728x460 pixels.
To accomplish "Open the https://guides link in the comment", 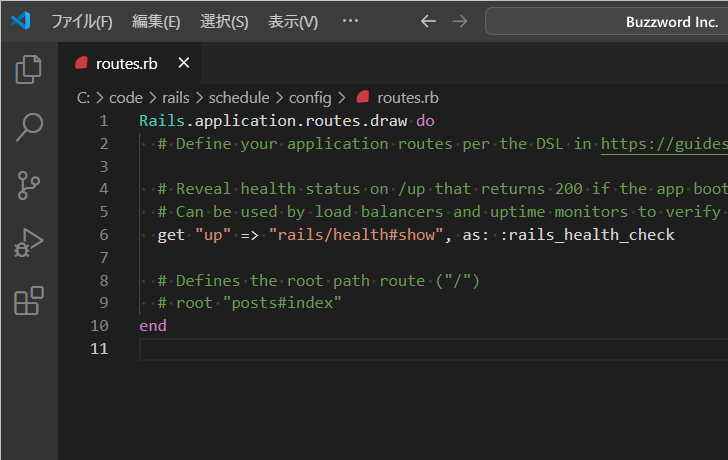I will click(664, 144).
